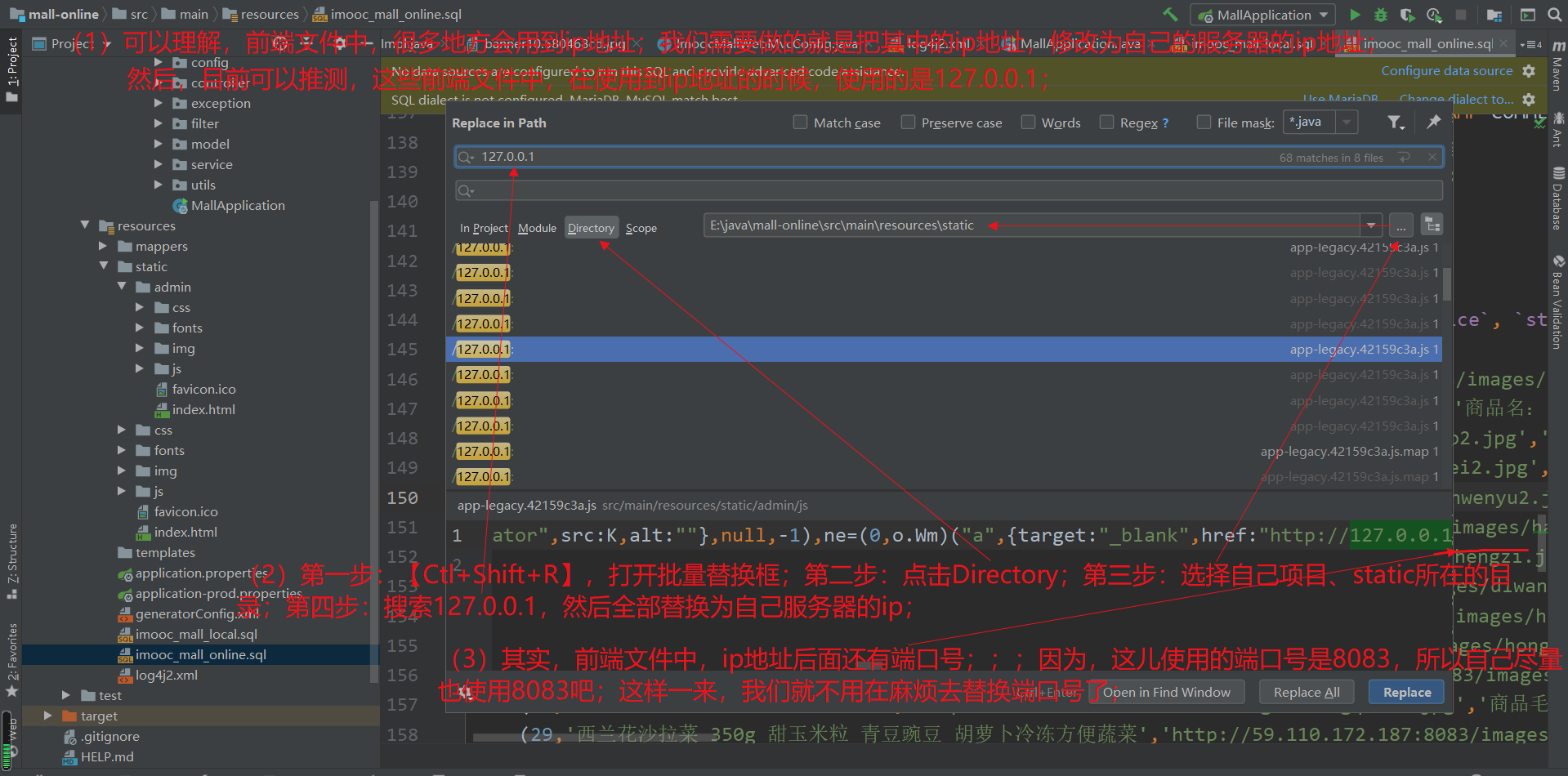
Task: Open search history magnifier in find field
Action: pyautogui.click(x=466, y=157)
